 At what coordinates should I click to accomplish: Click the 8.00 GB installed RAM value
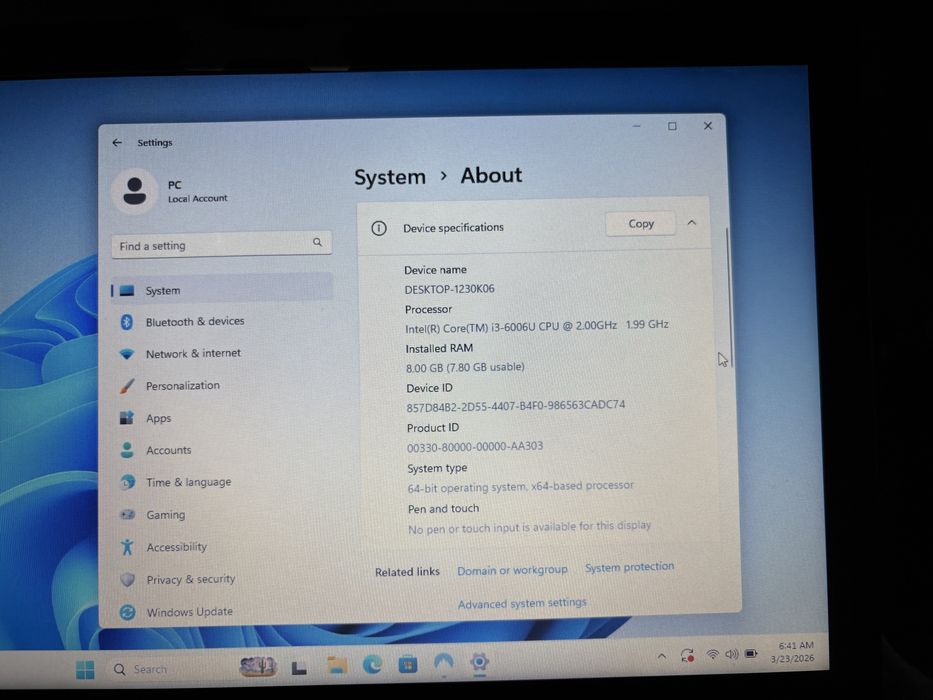[x=465, y=367]
